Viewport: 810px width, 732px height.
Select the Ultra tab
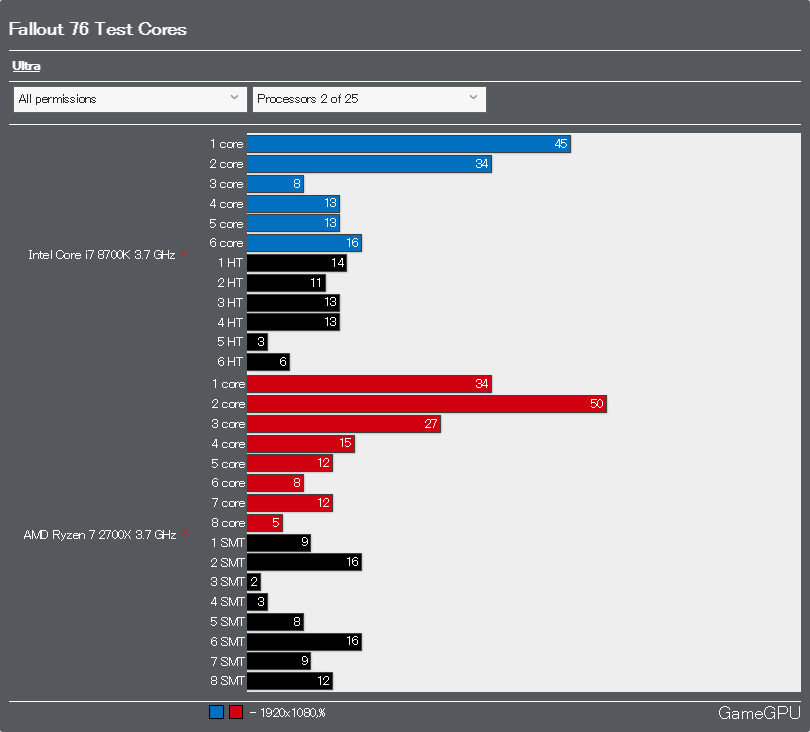[x=26, y=66]
